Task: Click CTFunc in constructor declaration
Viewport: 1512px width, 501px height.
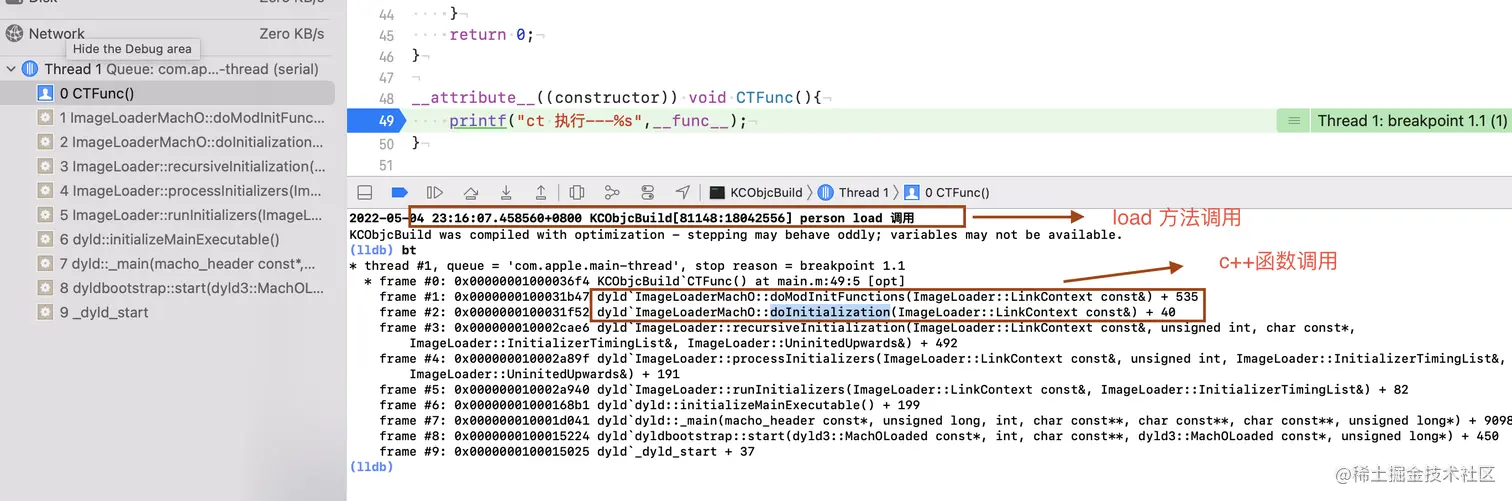Action: (765, 98)
